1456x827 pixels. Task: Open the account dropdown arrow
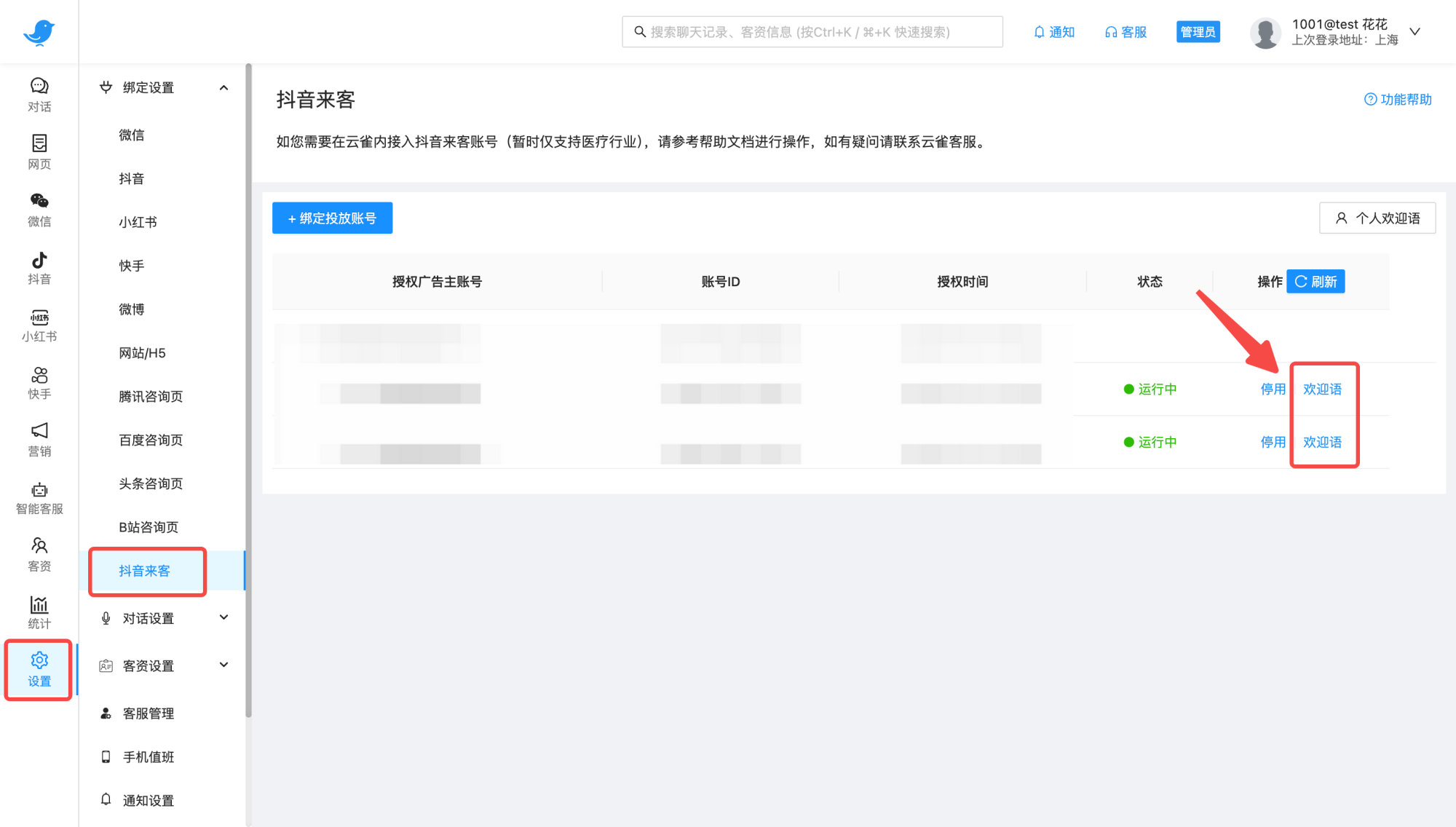pyautogui.click(x=1415, y=31)
